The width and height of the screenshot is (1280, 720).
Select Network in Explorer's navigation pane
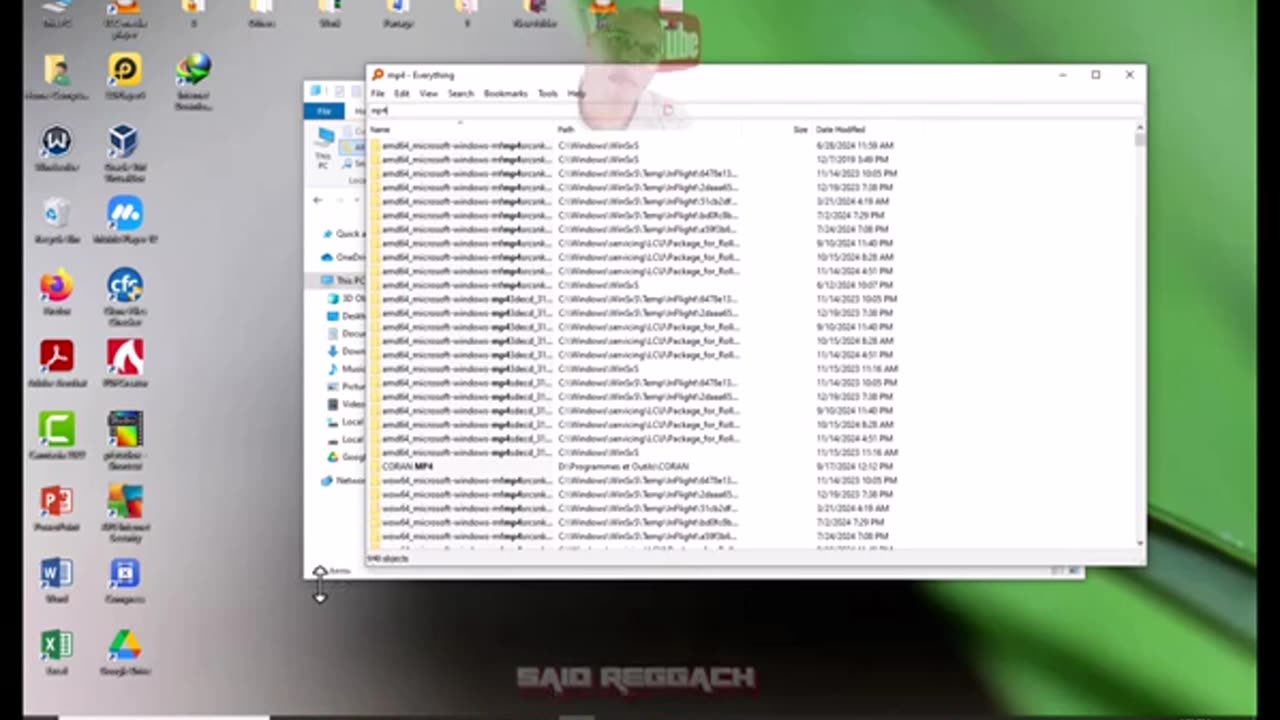[343, 480]
